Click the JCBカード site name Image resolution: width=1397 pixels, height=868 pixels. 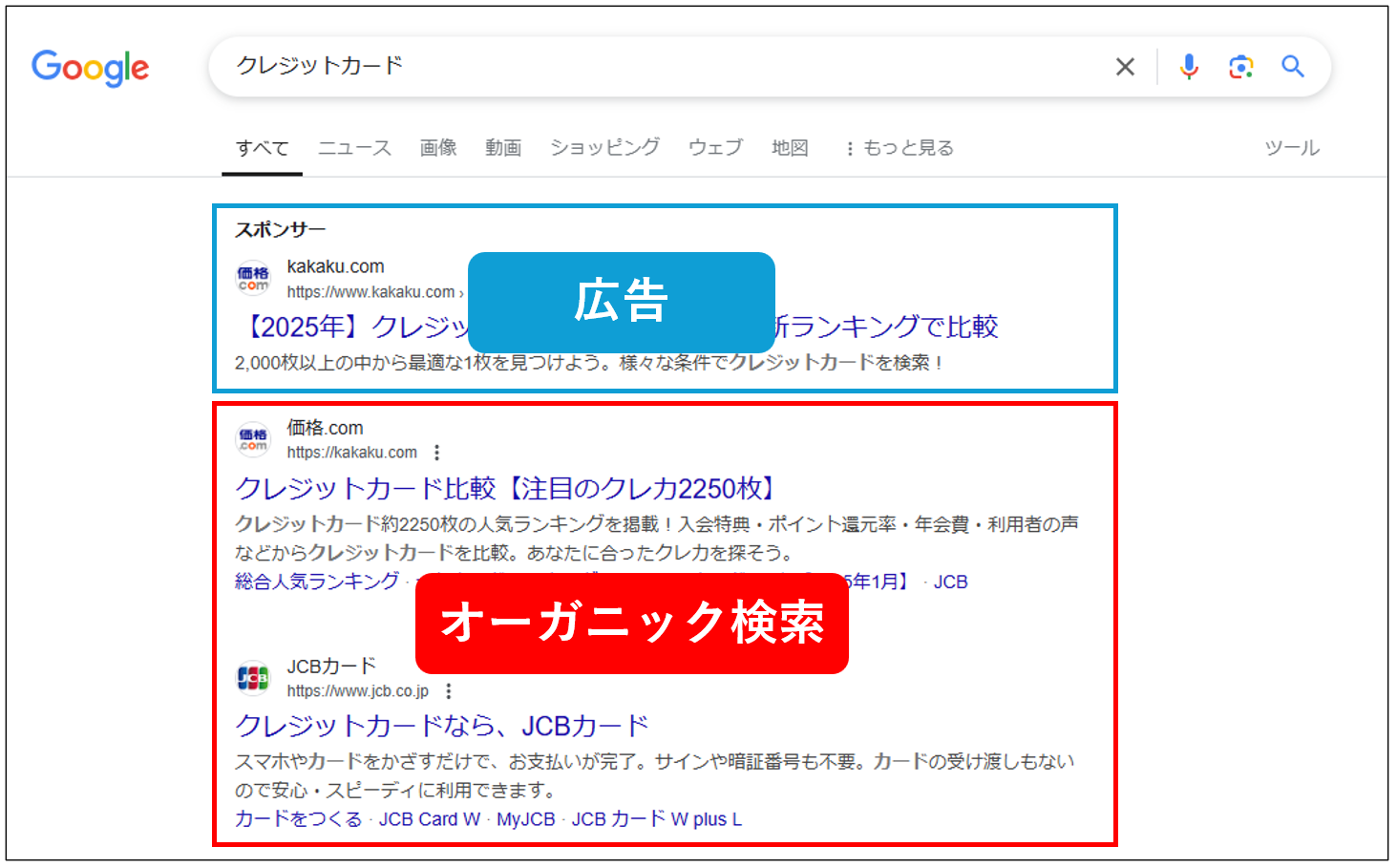[x=331, y=666]
